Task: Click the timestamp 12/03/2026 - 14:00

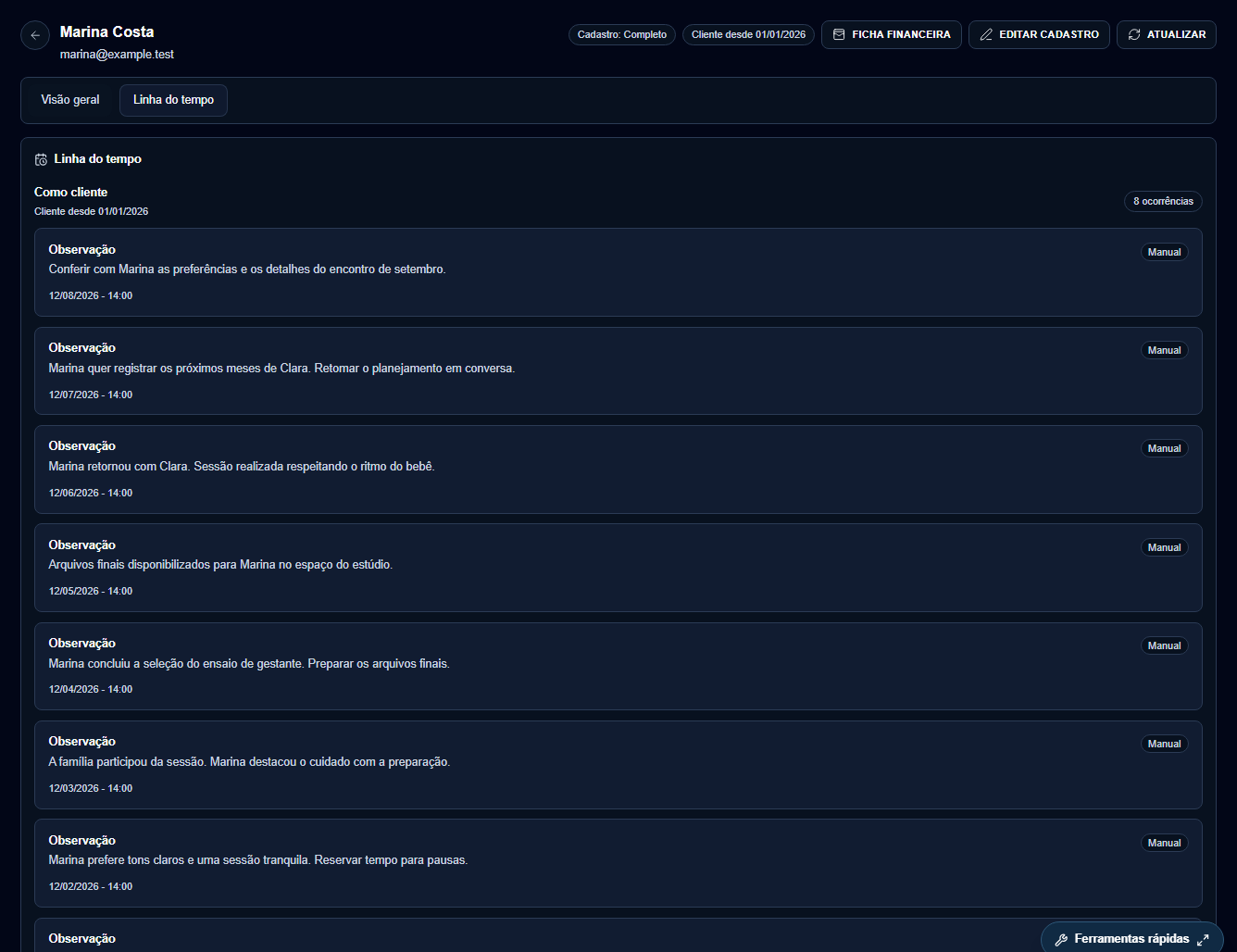Action: tap(91, 788)
